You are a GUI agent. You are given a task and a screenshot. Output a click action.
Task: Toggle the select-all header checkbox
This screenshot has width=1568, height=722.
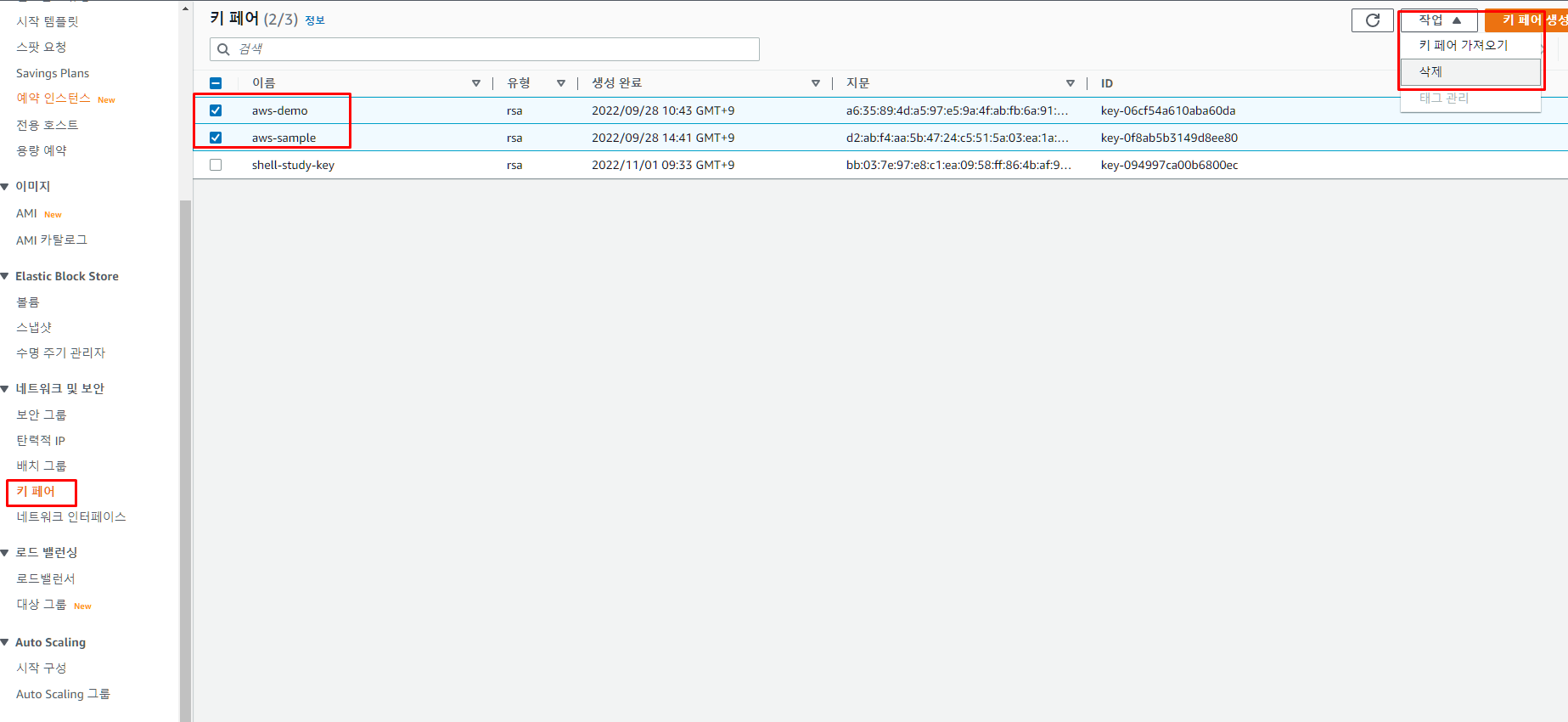pyautogui.click(x=216, y=83)
